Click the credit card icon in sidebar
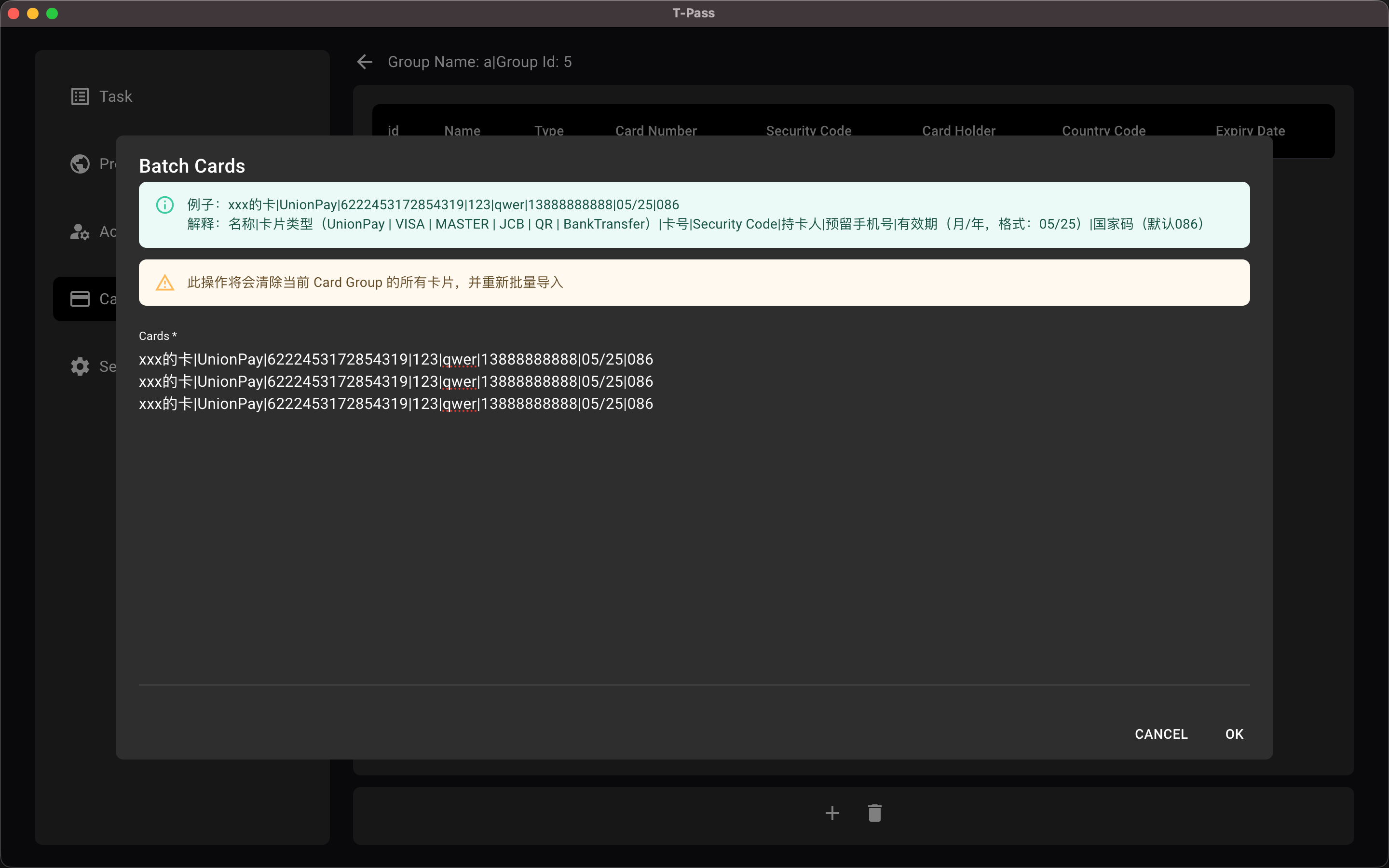The height and width of the screenshot is (868, 1389). pyautogui.click(x=80, y=299)
